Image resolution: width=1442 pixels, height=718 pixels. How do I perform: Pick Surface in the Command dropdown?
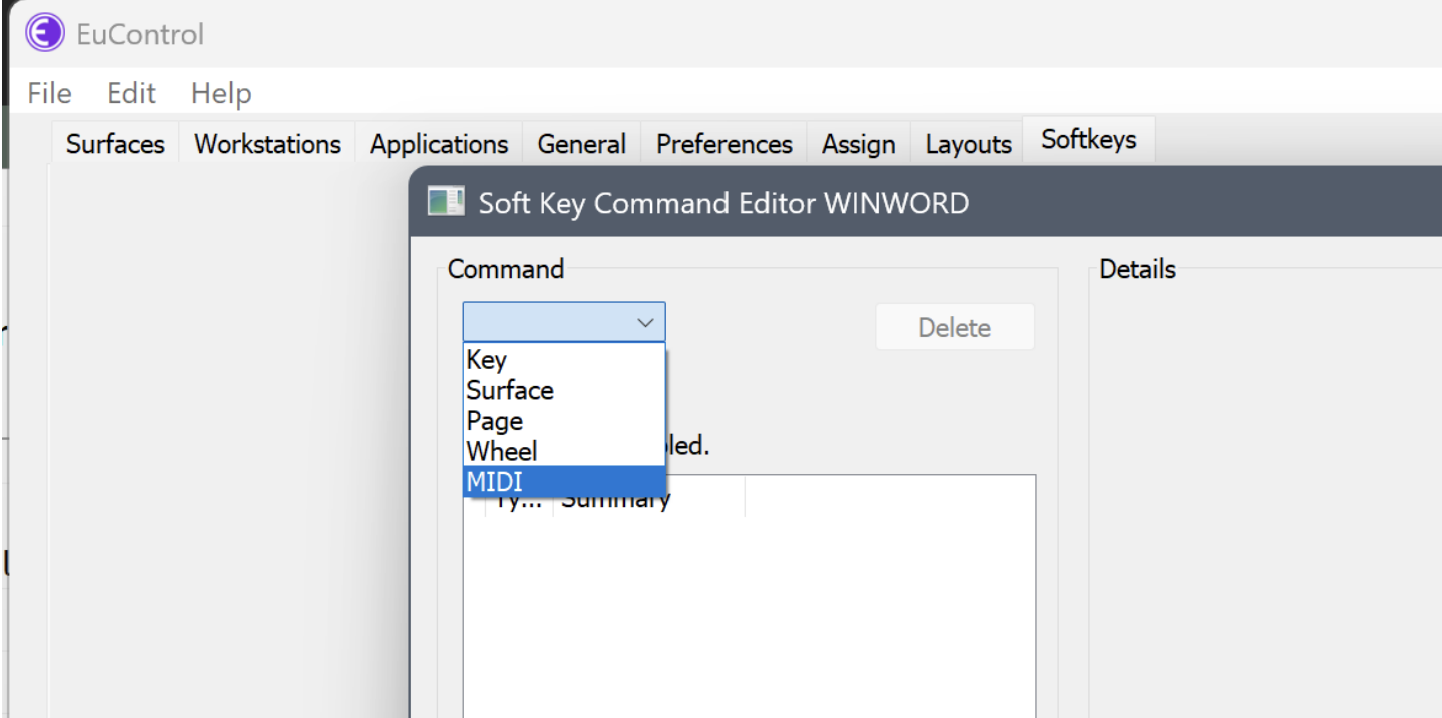510,390
